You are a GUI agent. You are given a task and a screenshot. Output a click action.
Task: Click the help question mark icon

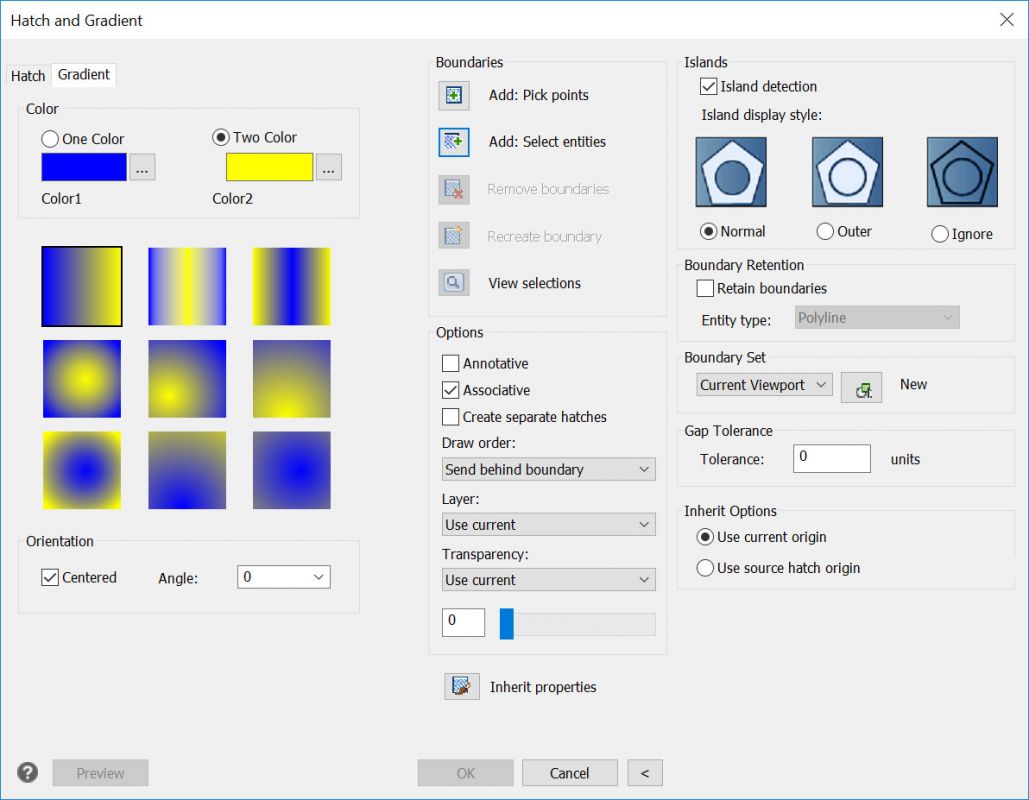point(28,772)
